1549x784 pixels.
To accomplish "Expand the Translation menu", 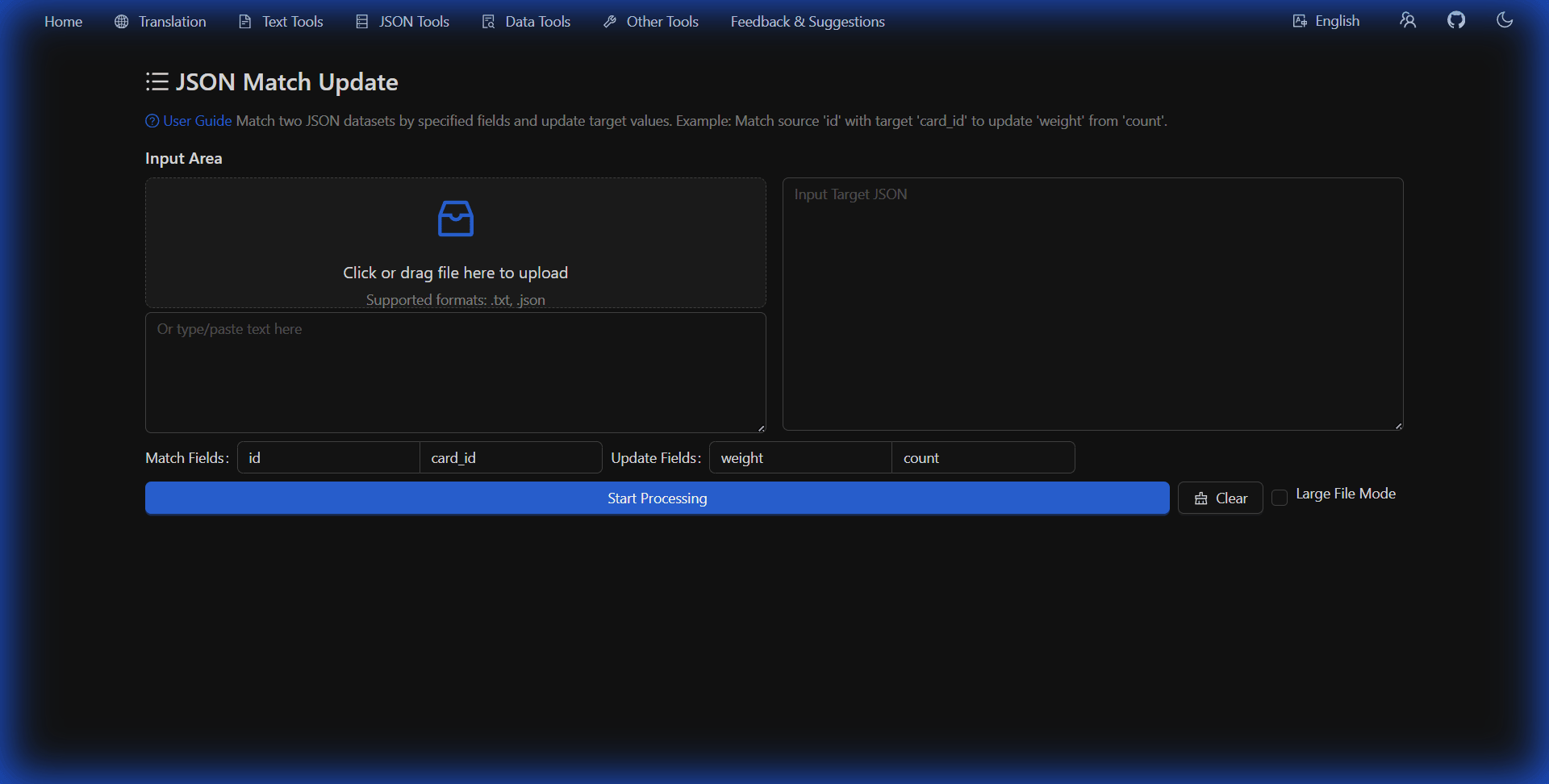I will (161, 22).
